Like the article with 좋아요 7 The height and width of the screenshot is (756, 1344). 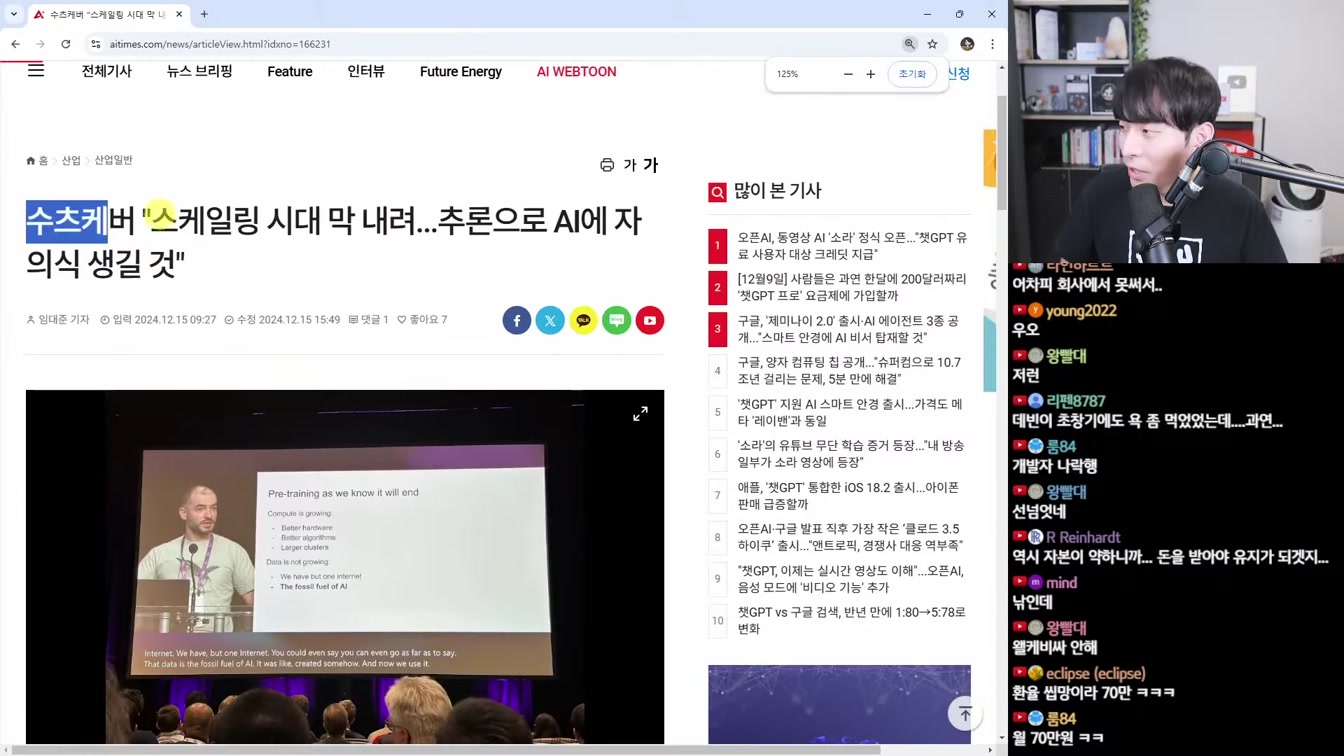tap(422, 320)
